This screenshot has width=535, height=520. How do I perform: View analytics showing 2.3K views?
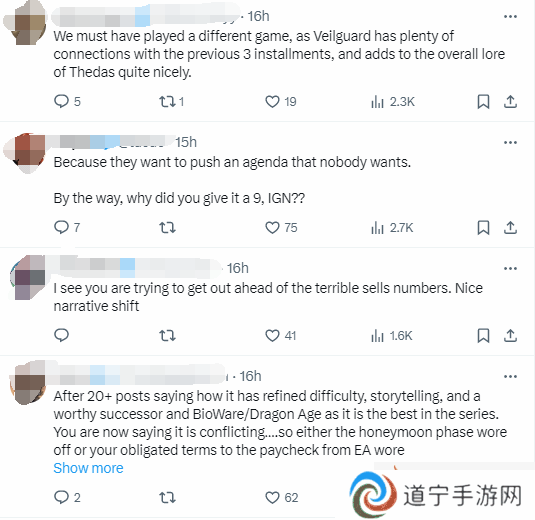(393, 102)
